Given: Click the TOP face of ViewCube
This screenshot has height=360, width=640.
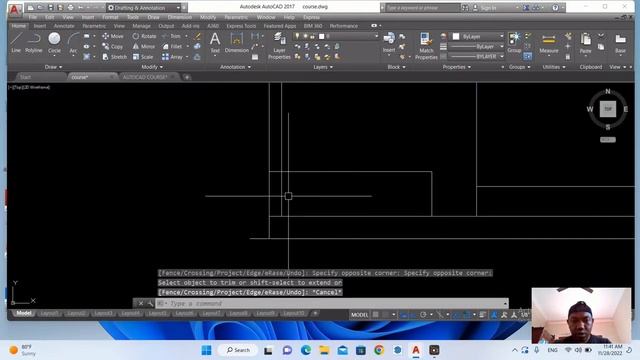Looking at the screenshot, I should [x=608, y=109].
